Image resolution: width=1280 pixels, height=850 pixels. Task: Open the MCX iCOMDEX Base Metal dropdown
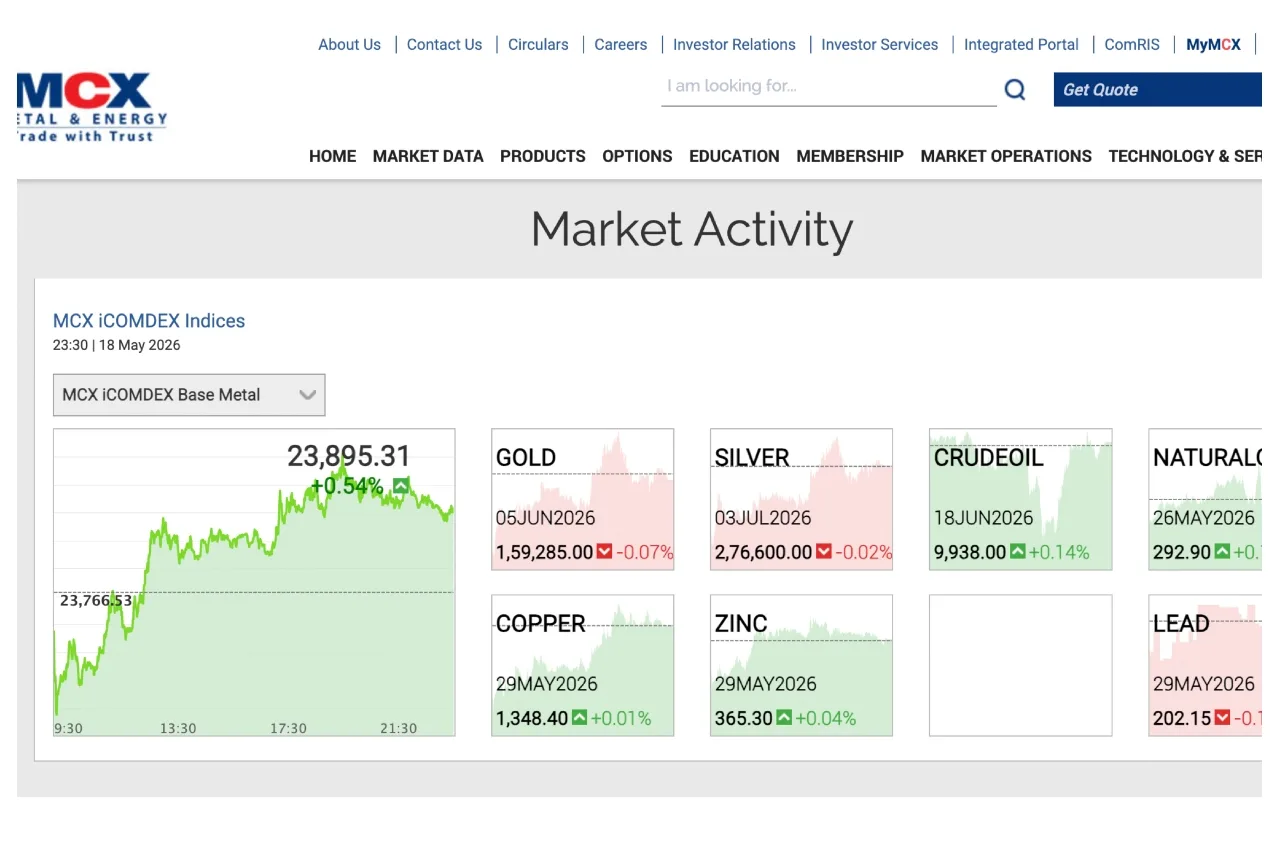click(189, 395)
